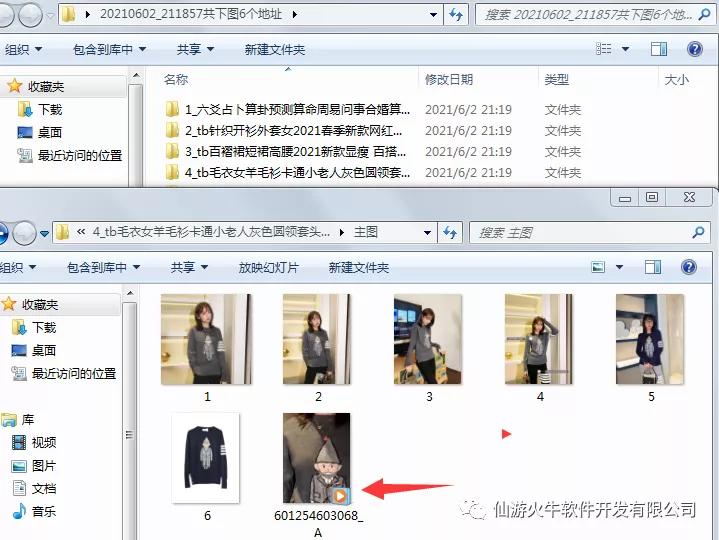Expand view options dropdown in front window
The height and width of the screenshot is (540, 719).
click(x=619, y=267)
